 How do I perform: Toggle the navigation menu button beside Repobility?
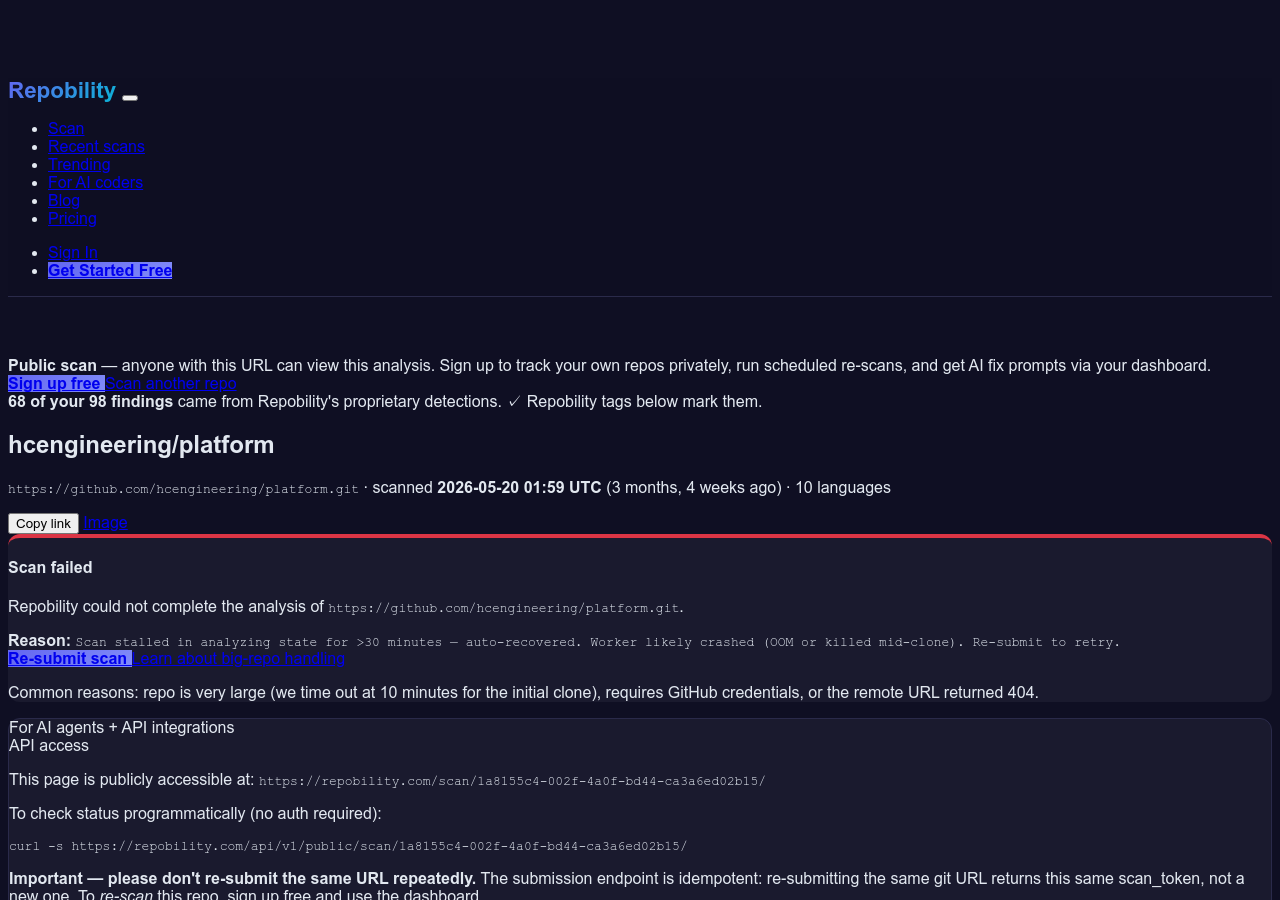[130, 98]
